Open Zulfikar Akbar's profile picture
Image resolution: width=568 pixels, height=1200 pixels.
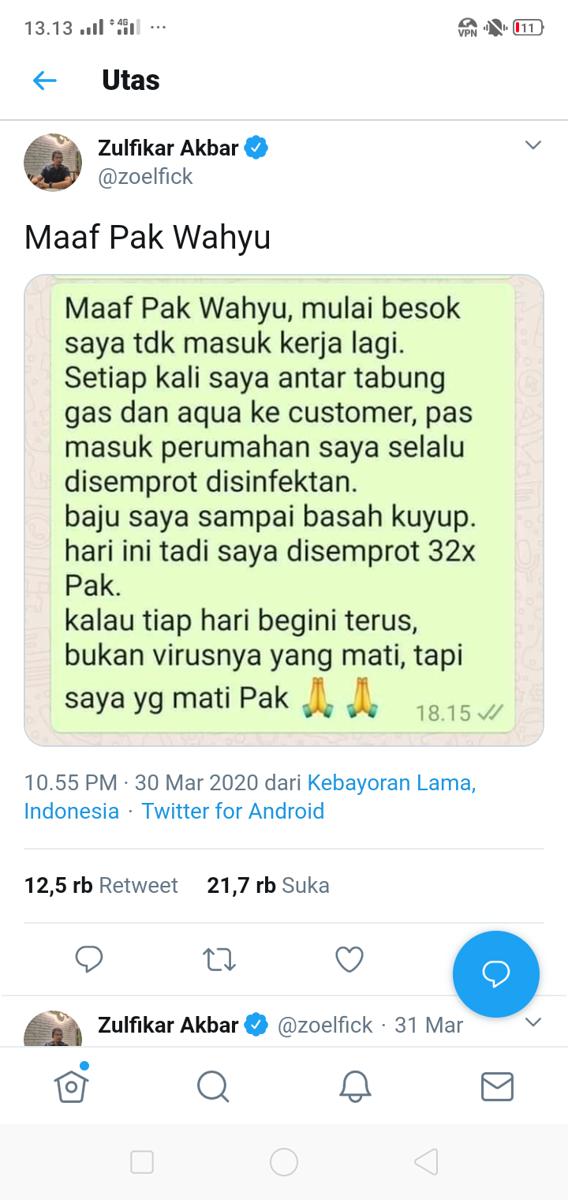(x=53, y=162)
